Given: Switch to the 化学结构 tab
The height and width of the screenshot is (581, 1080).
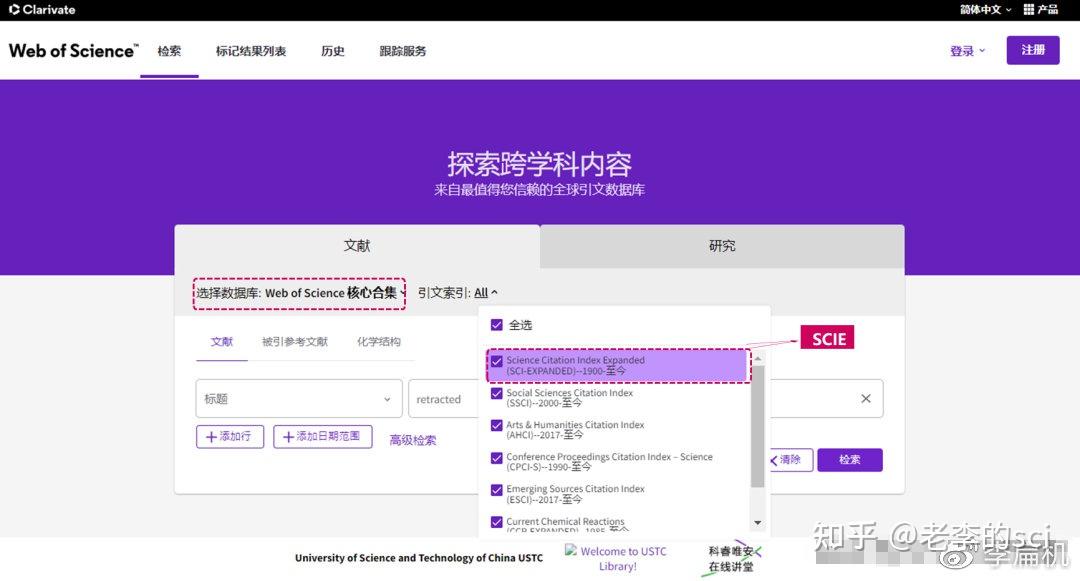Looking at the screenshot, I should tap(379, 341).
